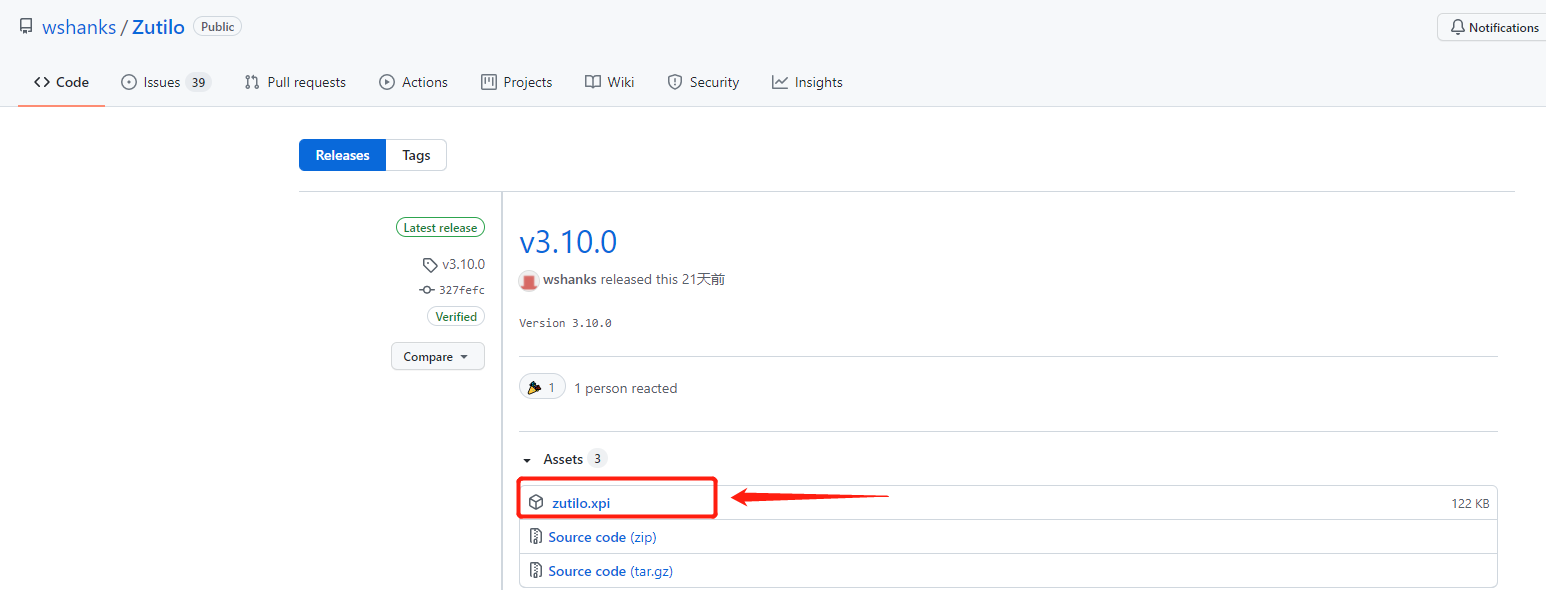Click the 122 KB file size
The image size is (1546, 590).
1470,503
